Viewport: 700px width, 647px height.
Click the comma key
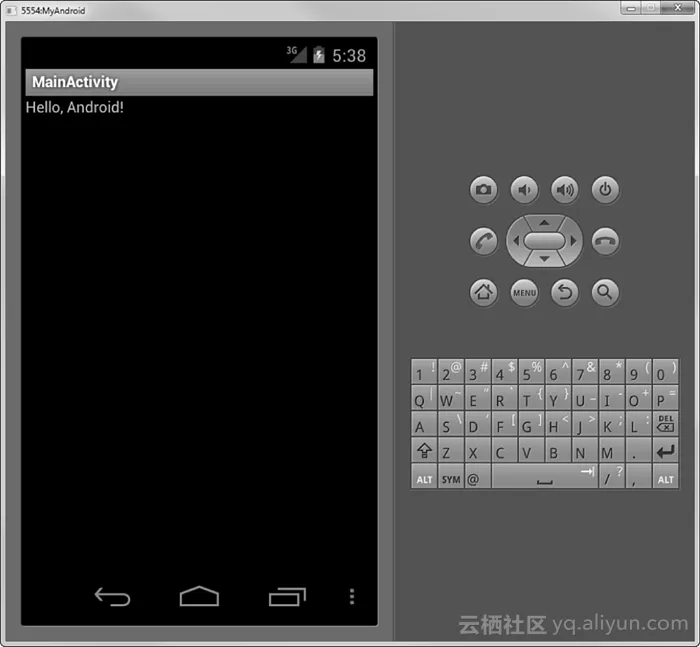coord(638,476)
